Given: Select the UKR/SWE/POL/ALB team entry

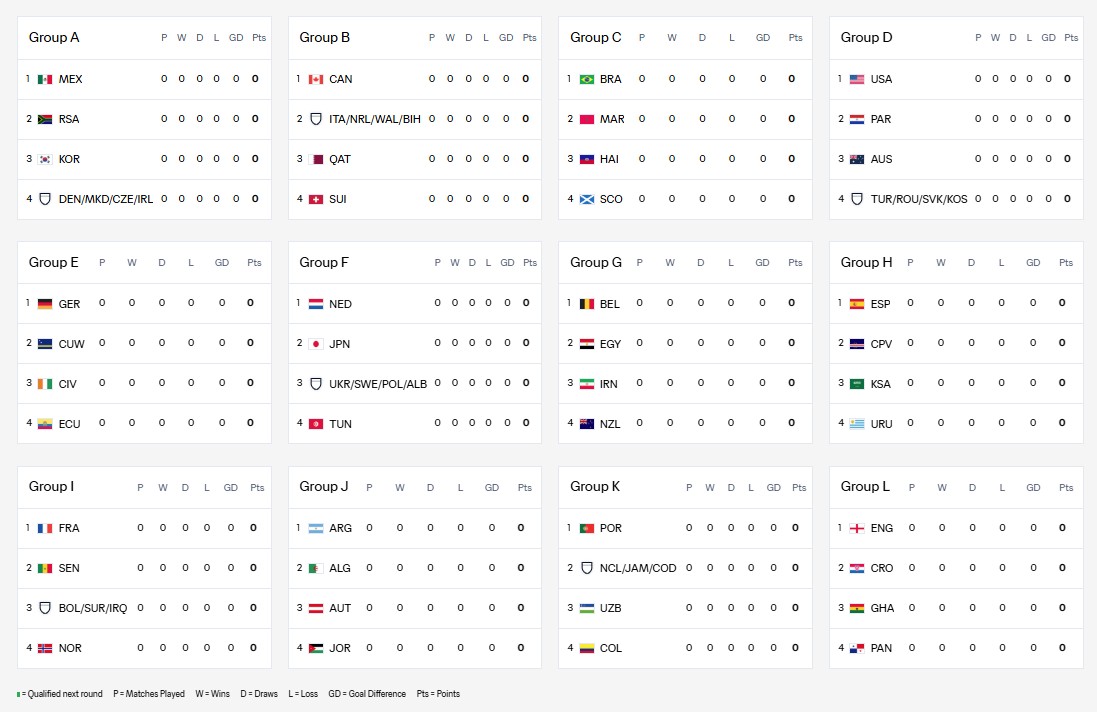Looking at the screenshot, I should point(377,384).
